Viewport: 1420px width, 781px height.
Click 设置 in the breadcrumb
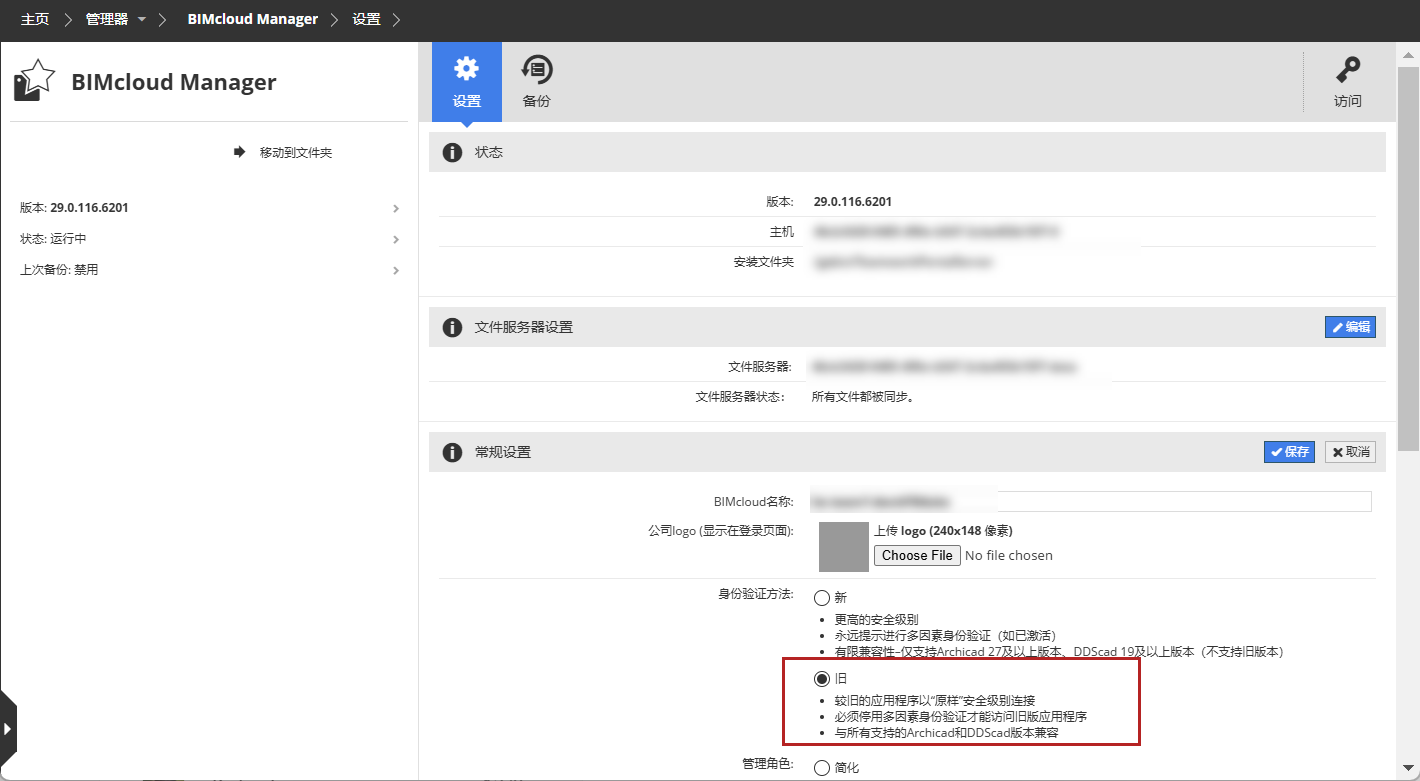click(x=366, y=20)
